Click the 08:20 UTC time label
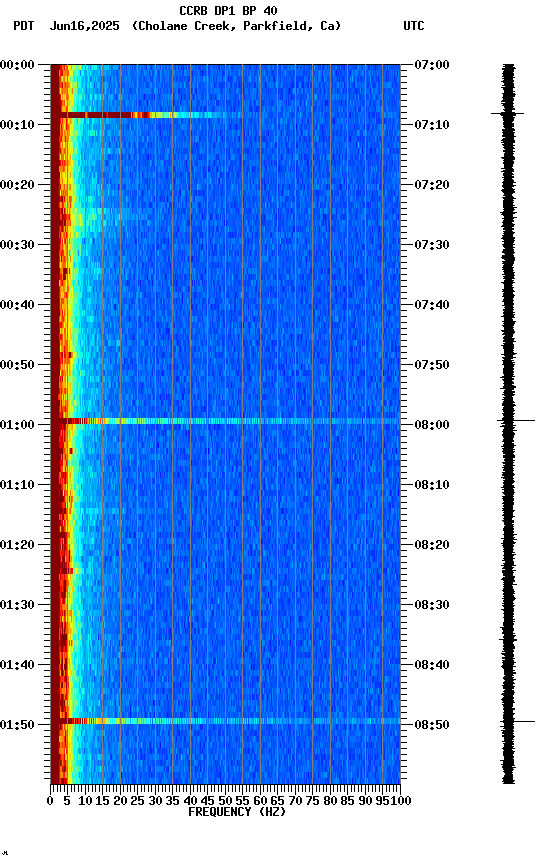Viewport: 552px width, 864px height. 432,546
